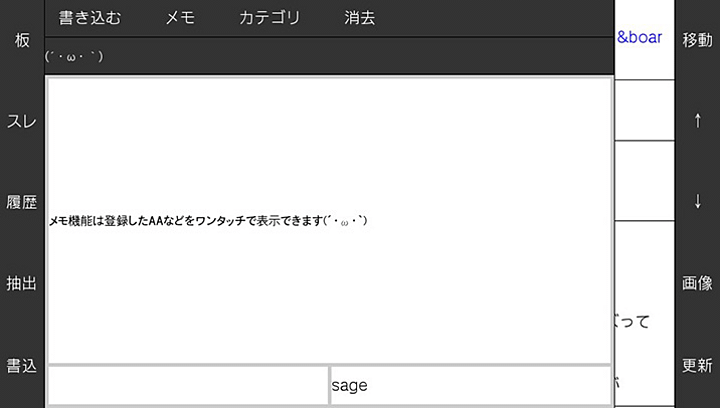Tap the 移動 move button
720x408 pixels.
coord(697,40)
